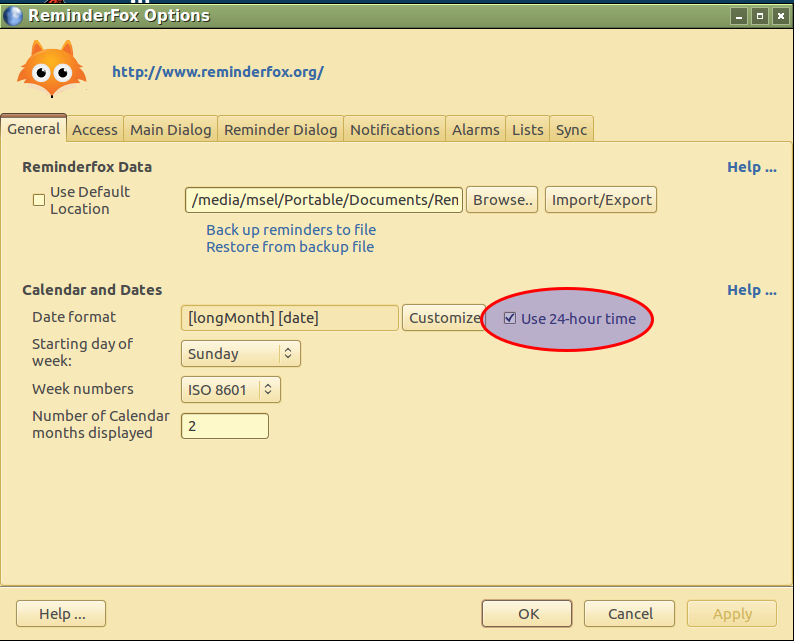Open the Main Dialog tab
The width and height of the screenshot is (794, 641).
[171, 130]
